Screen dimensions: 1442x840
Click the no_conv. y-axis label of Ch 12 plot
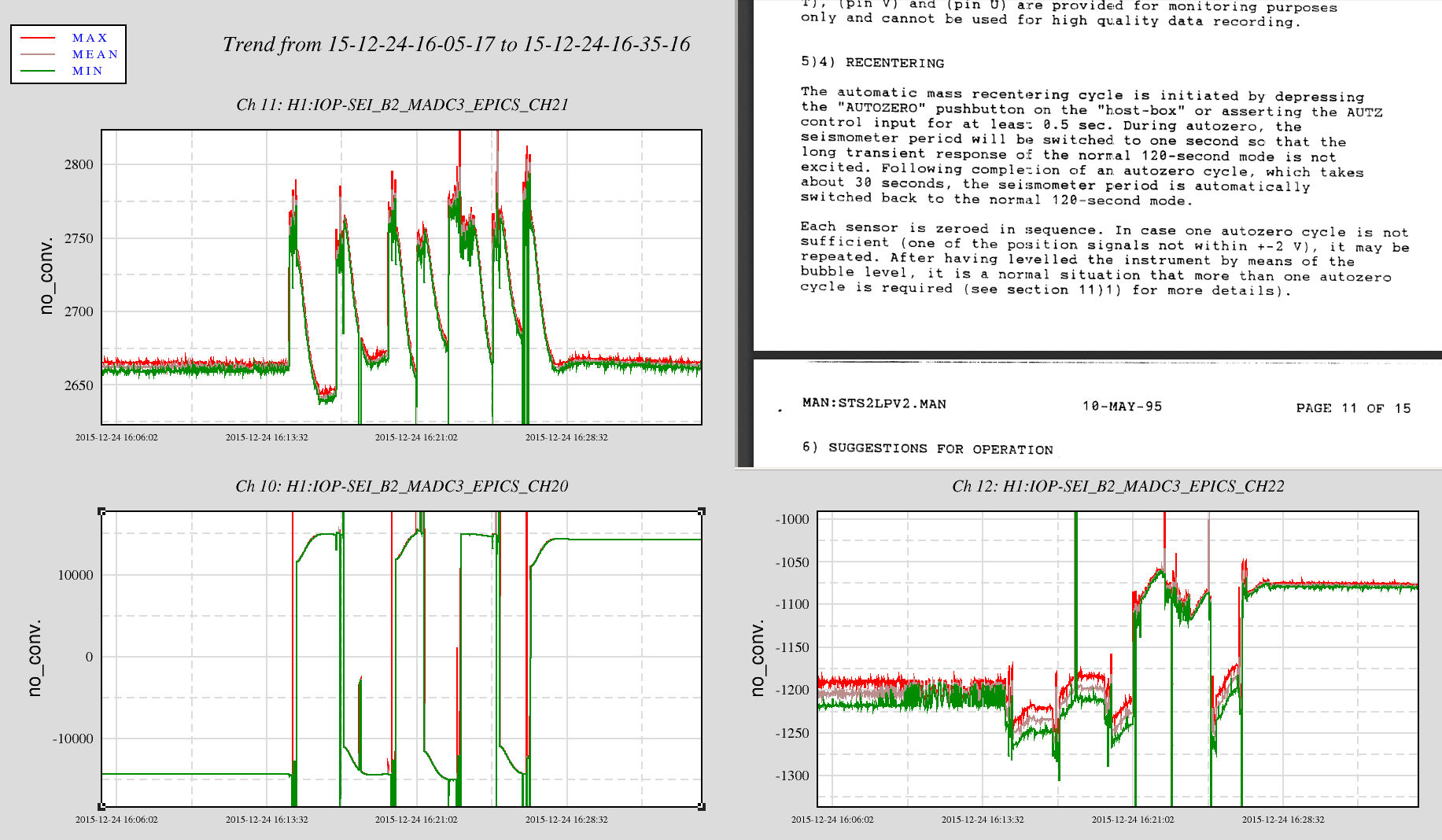(758, 658)
